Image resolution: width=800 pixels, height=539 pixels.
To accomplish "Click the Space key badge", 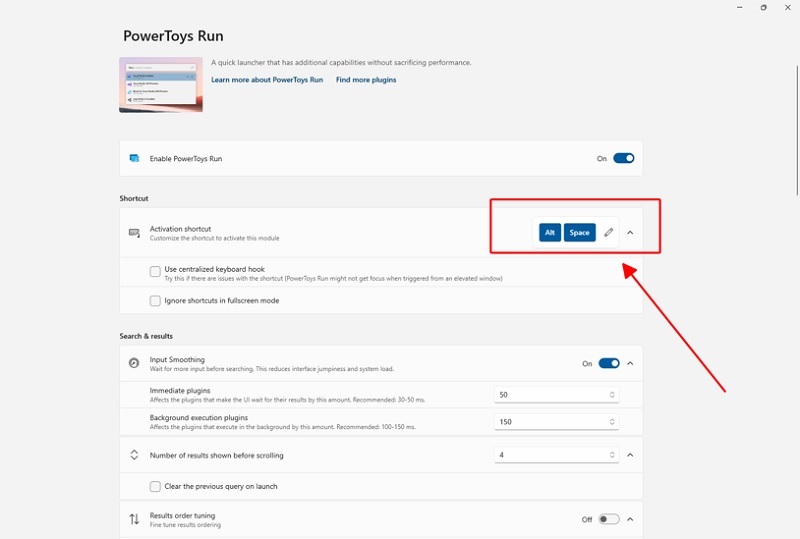I will coord(579,232).
